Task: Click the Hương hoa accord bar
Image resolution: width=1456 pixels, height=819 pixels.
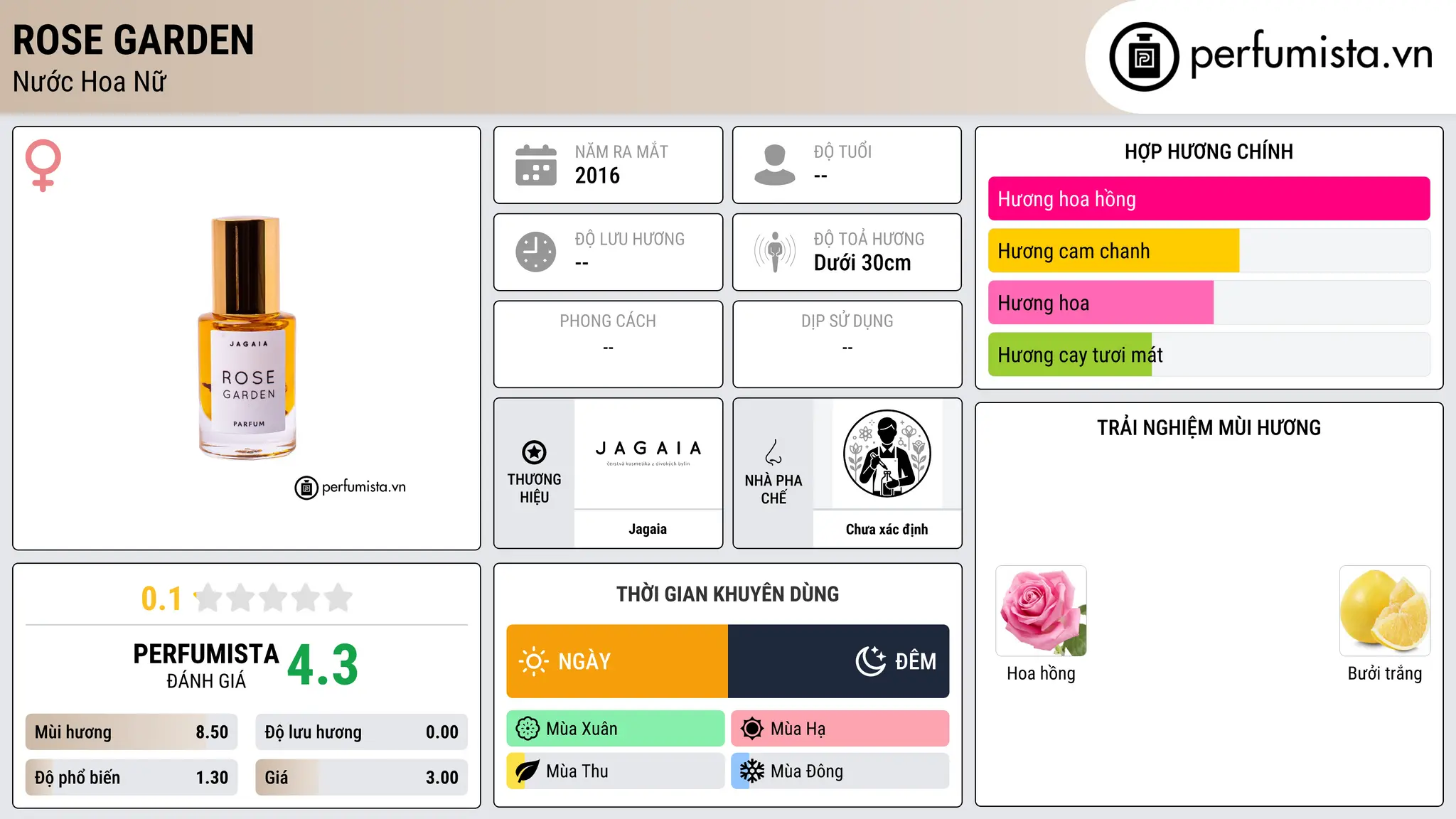Action: click(x=1209, y=303)
